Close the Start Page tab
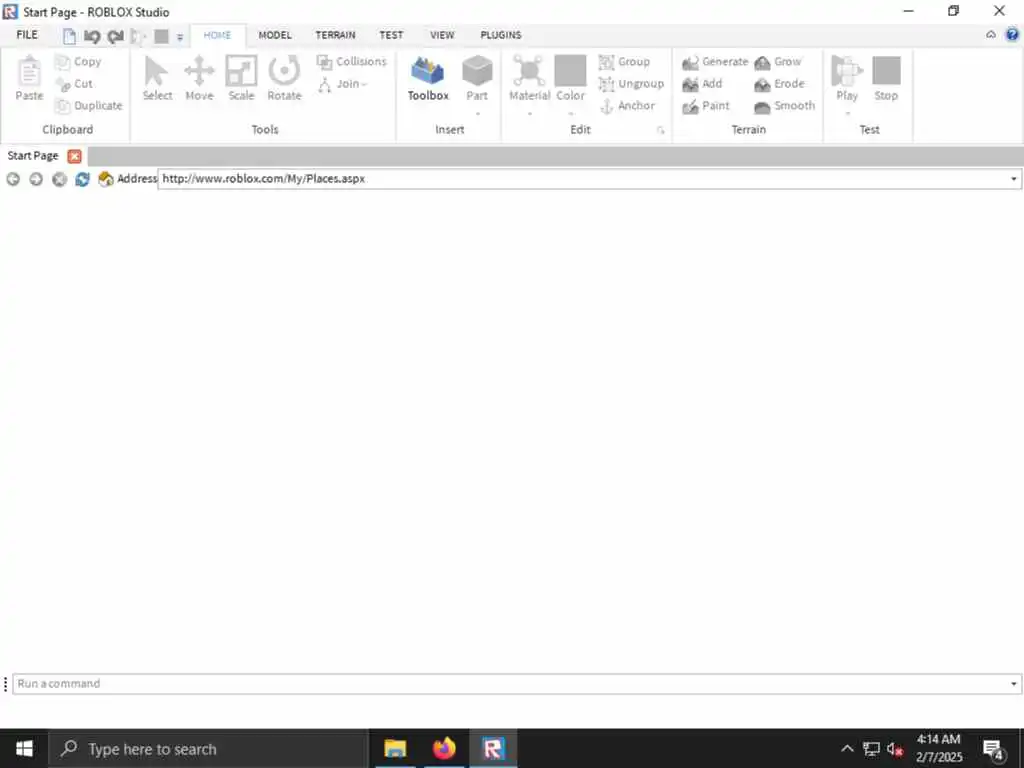This screenshot has height=768, width=1024. tap(74, 156)
